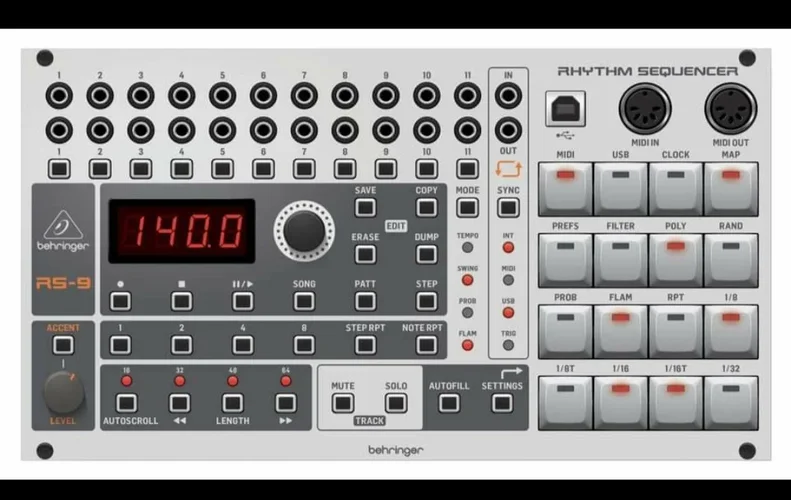Image resolution: width=791 pixels, height=500 pixels.
Task: Select track 11 button under jacks
Action: (x=467, y=169)
